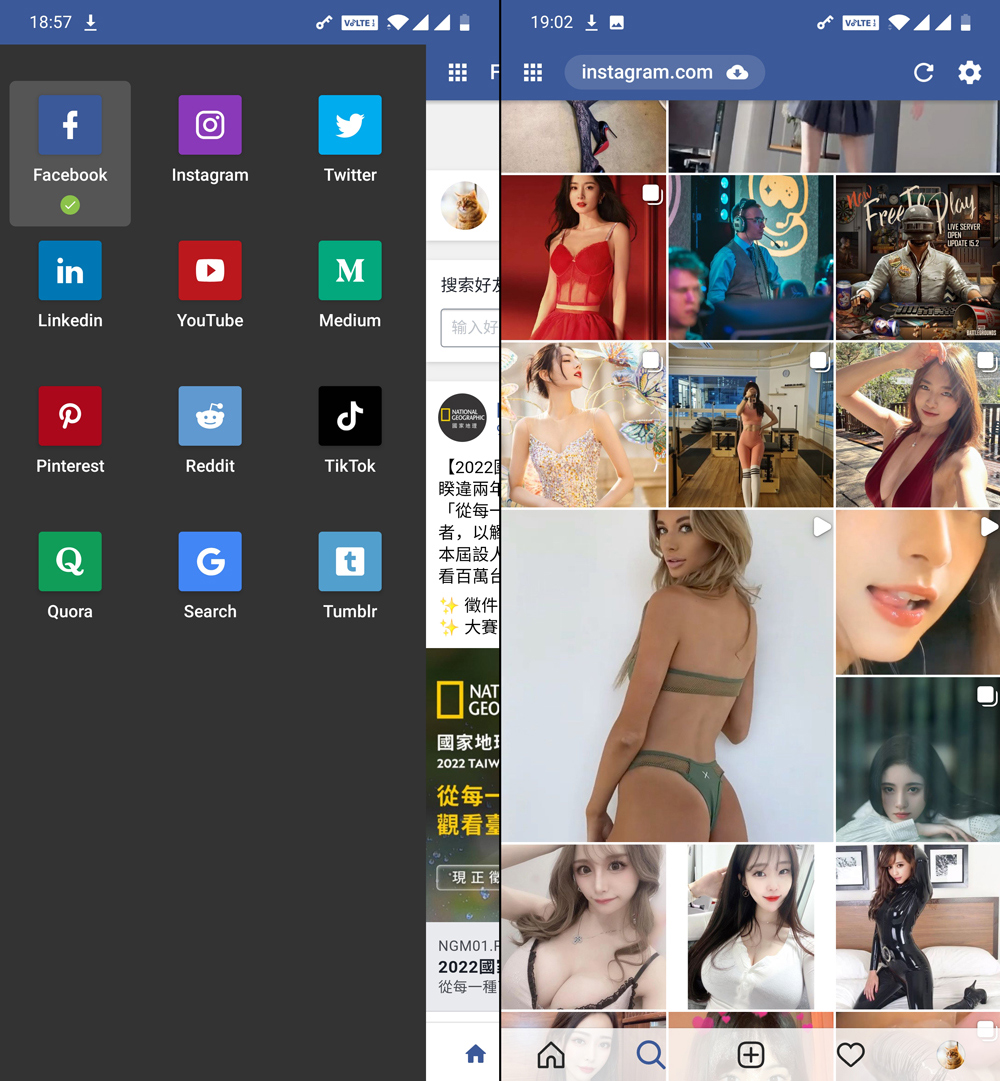Open Instagram search tab

[x=651, y=1054]
